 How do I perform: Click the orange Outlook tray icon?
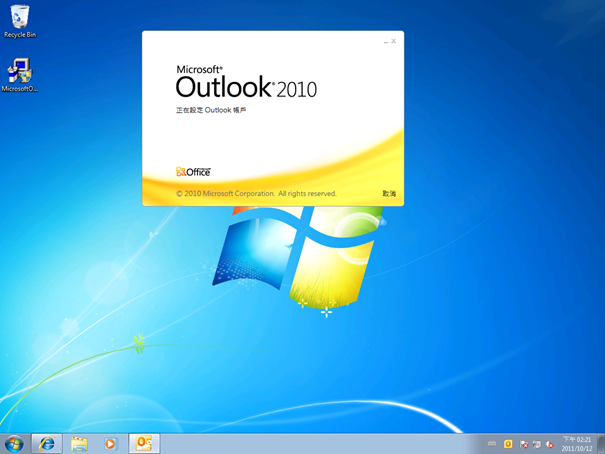click(508, 444)
